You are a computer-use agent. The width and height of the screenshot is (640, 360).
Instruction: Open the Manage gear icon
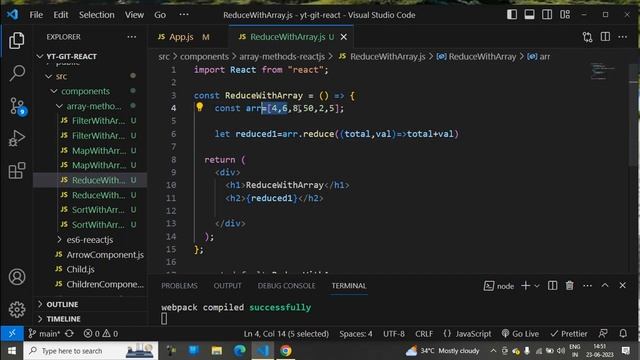coord(17,309)
